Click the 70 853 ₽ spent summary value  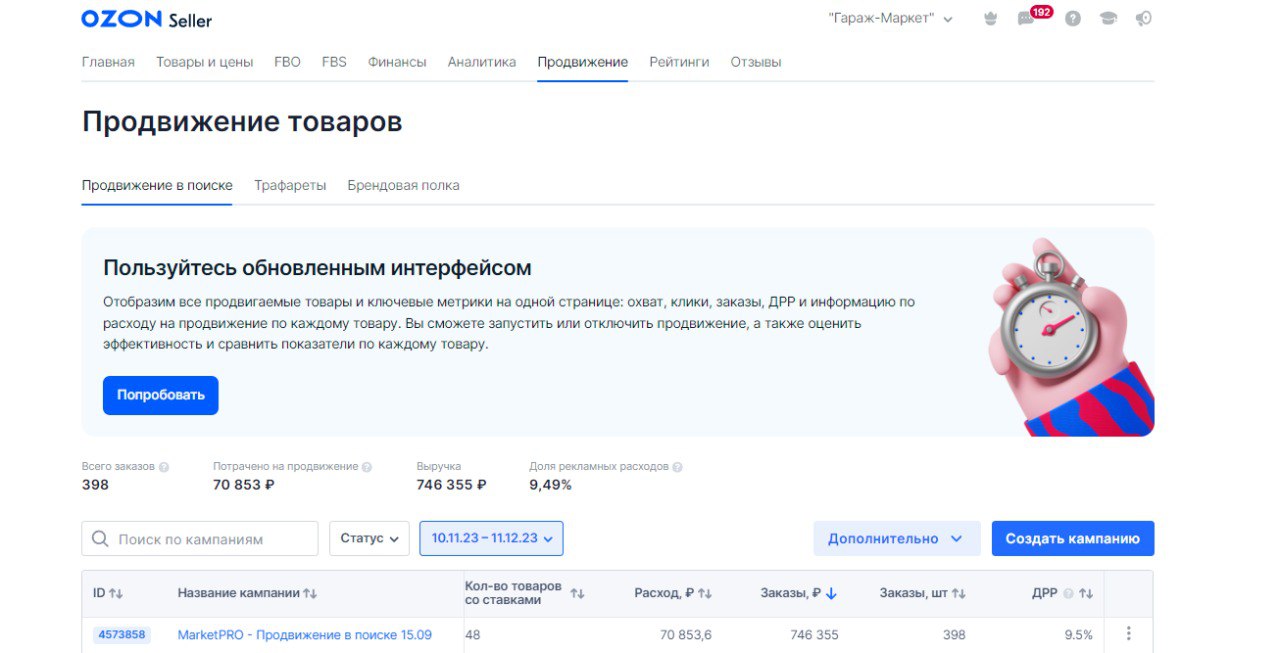(x=244, y=485)
